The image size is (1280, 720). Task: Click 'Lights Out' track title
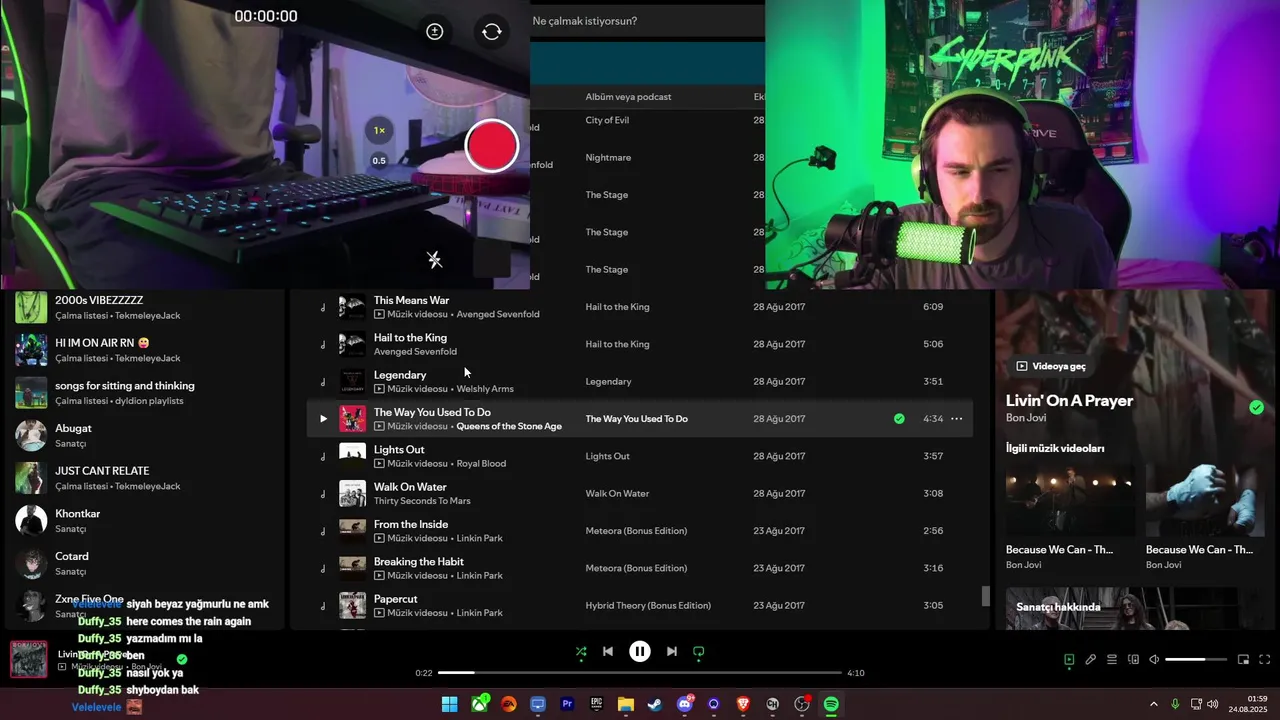click(x=399, y=450)
